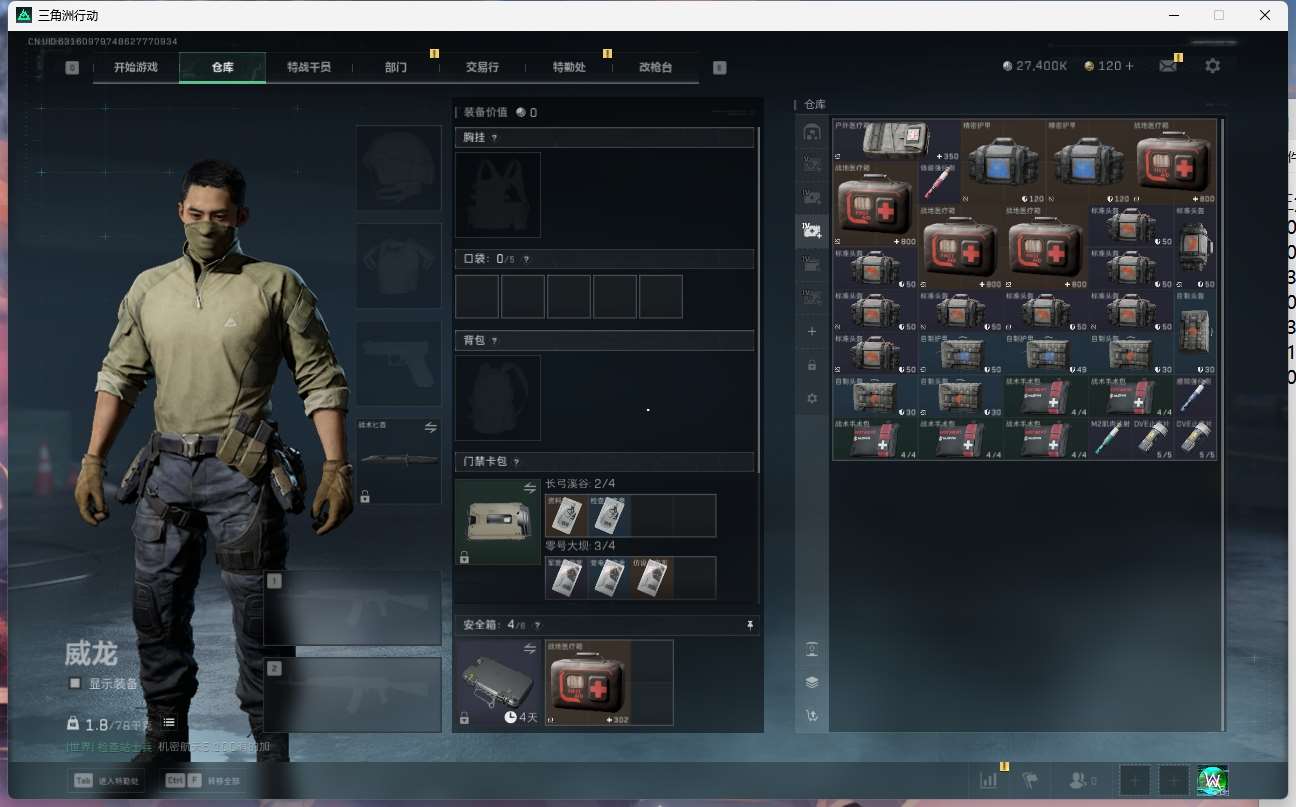This screenshot has width=1296, height=807.
Task: Toggle the pin icon on 安全箱 header
Action: point(750,625)
